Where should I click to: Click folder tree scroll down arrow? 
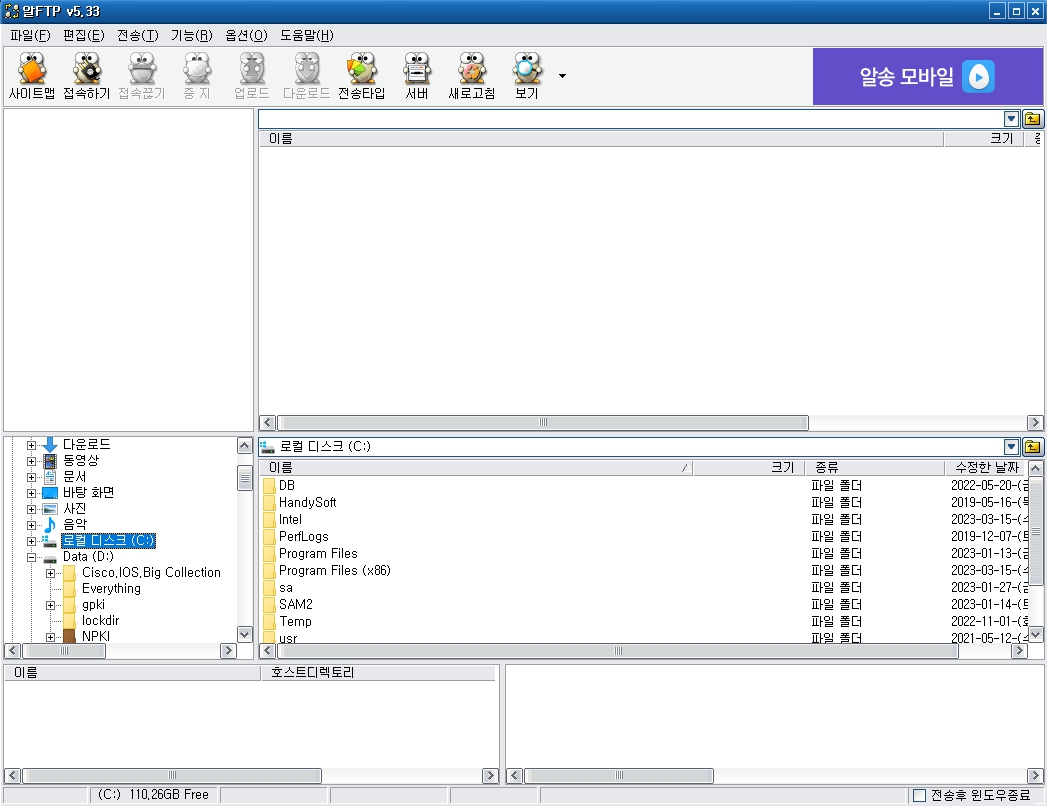coord(244,634)
